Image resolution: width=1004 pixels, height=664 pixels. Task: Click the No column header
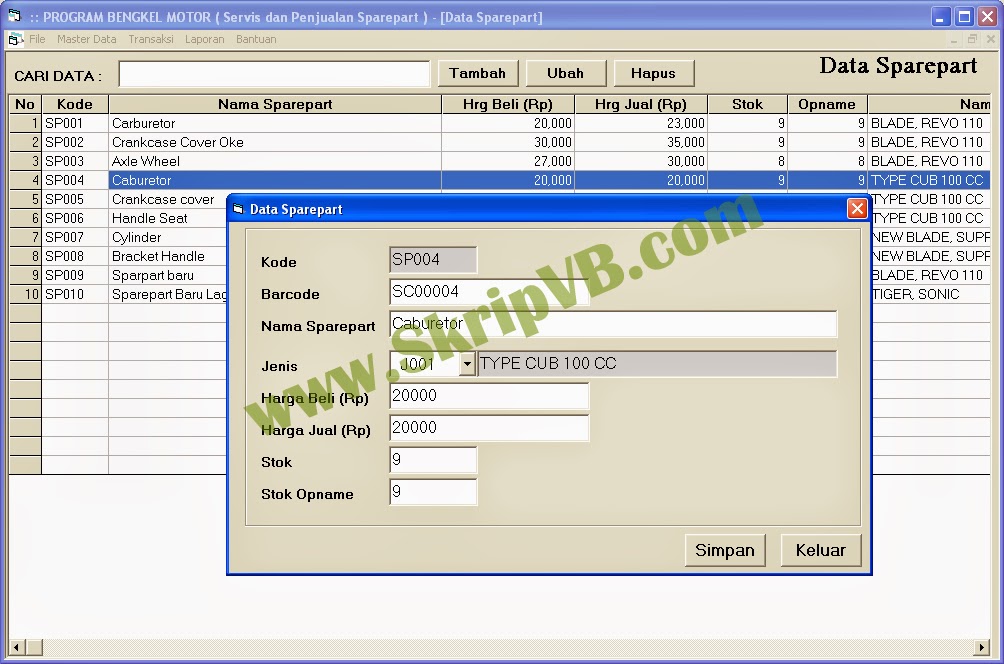click(25, 104)
